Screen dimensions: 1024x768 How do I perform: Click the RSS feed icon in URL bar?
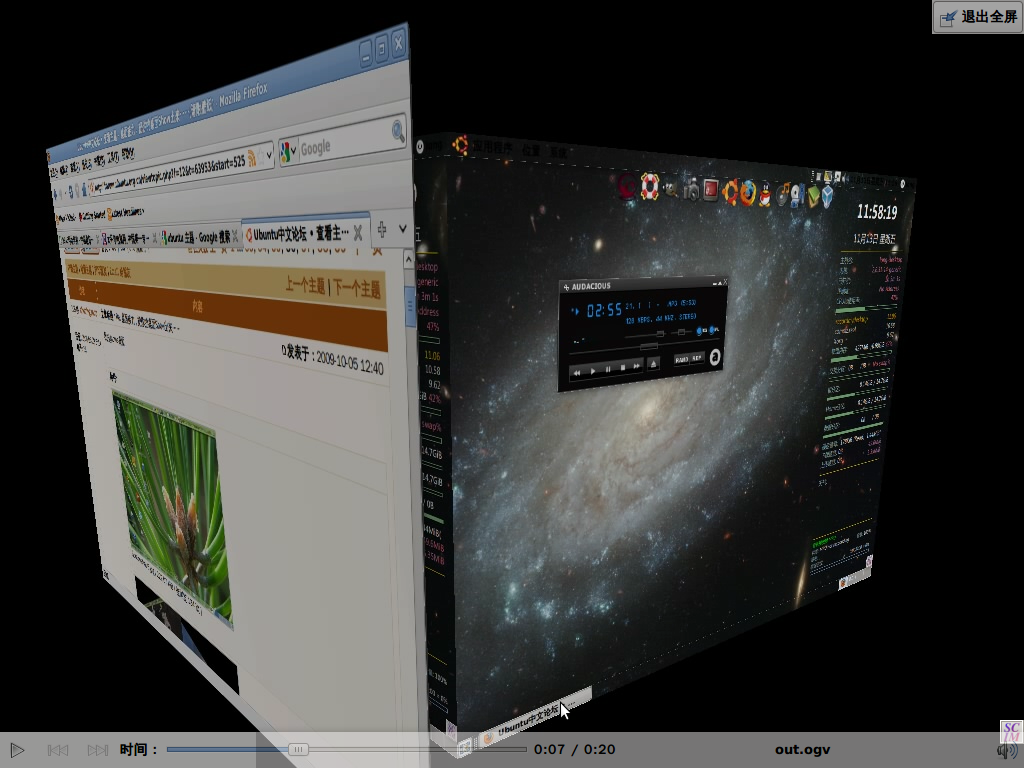coord(251,159)
